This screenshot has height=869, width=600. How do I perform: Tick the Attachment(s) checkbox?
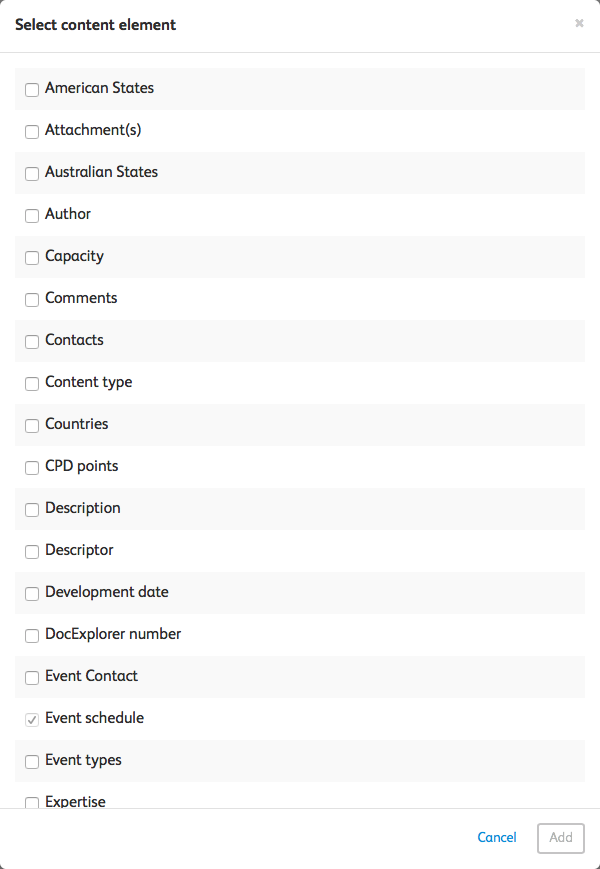point(32,131)
